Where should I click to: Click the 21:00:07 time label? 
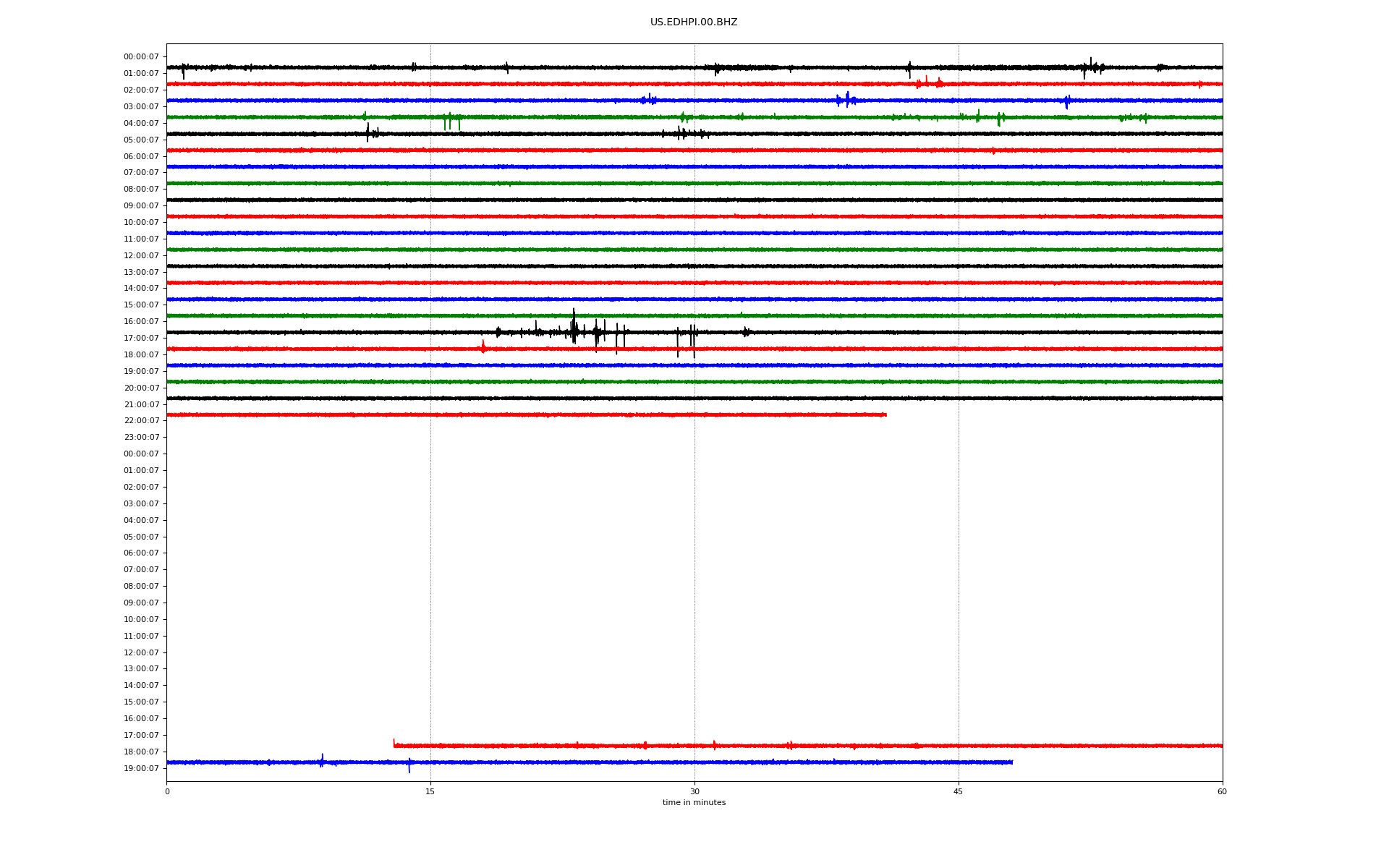coord(141,404)
